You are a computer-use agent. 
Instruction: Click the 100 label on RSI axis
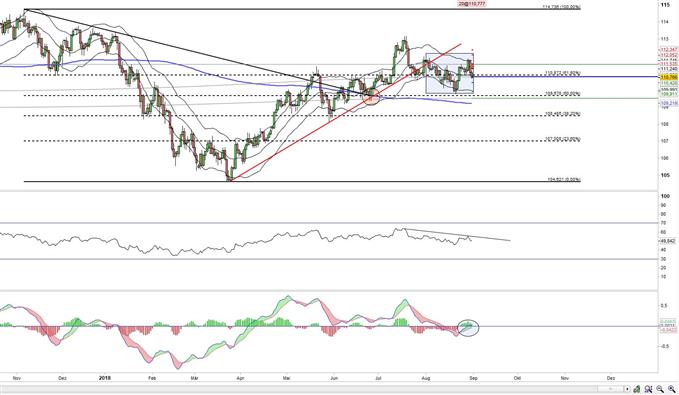[x=665, y=196]
